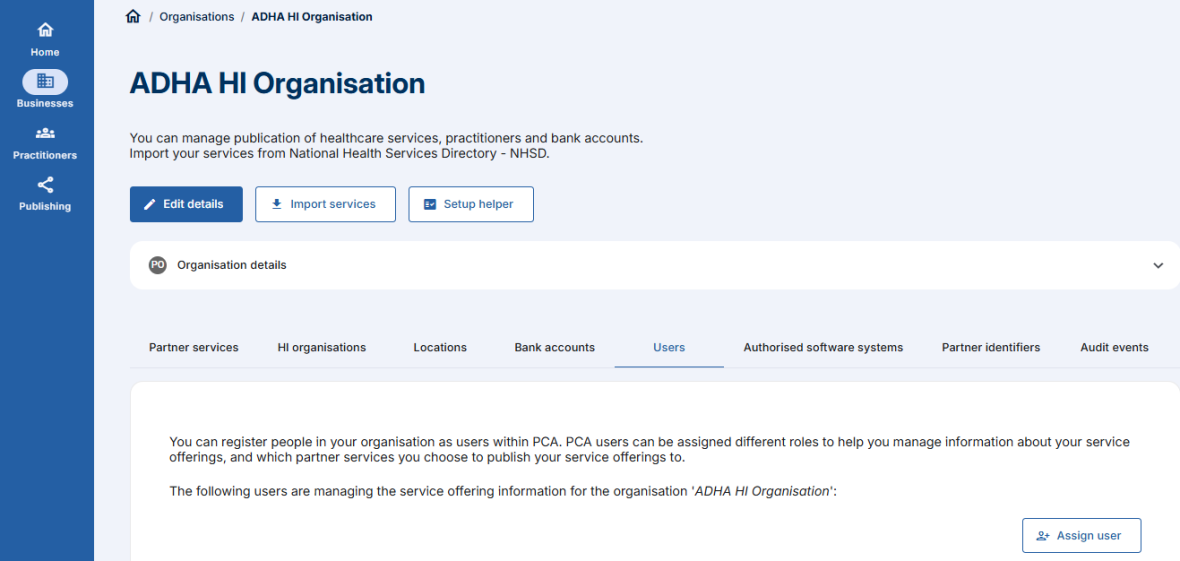1180x561 pixels.
Task: Open Practitioners in the sidebar
Action: coord(45,143)
